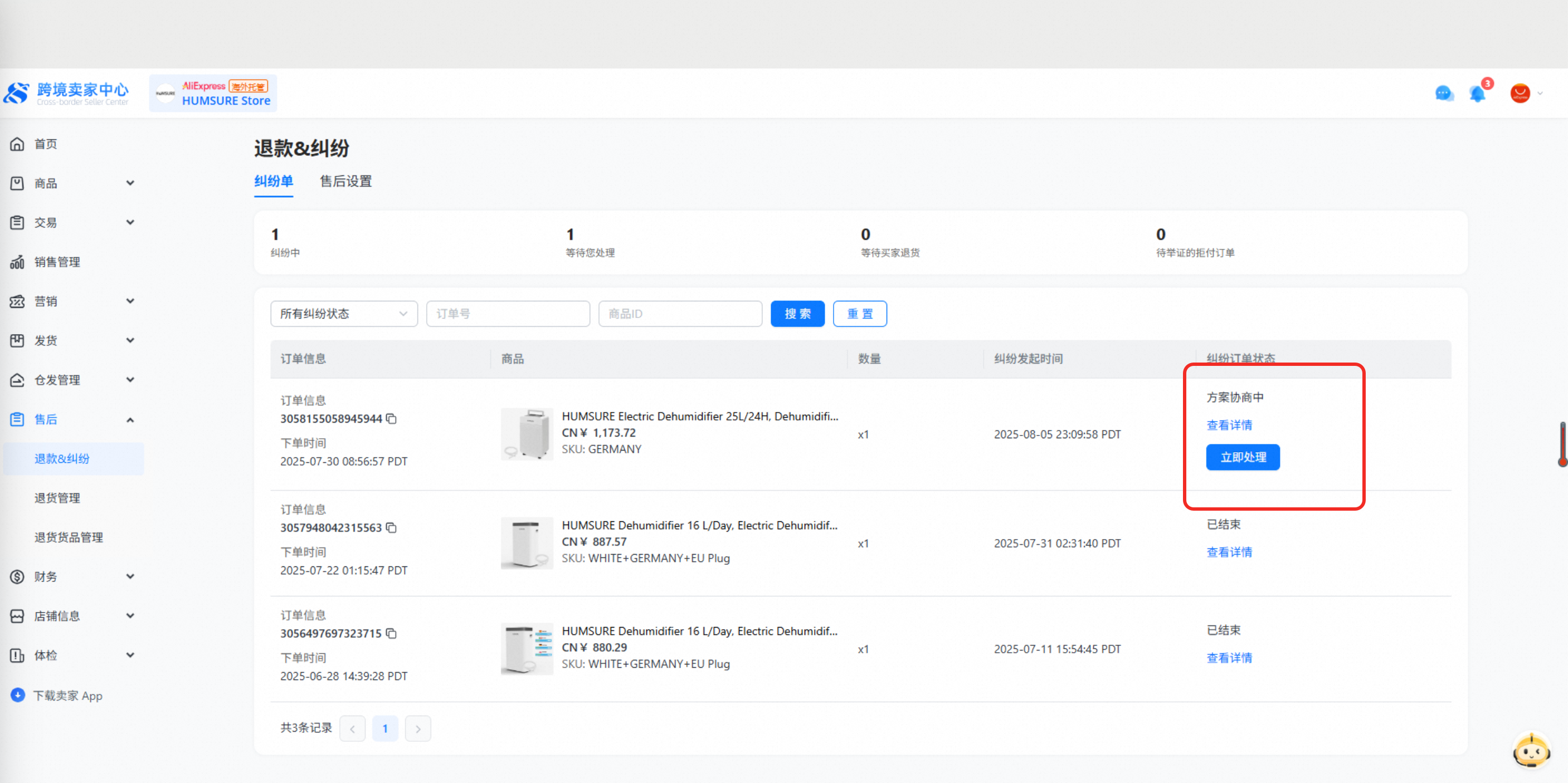This screenshot has height=783, width=1568.
Task: Collapse the 售后 sidebar section
Action: 130,420
